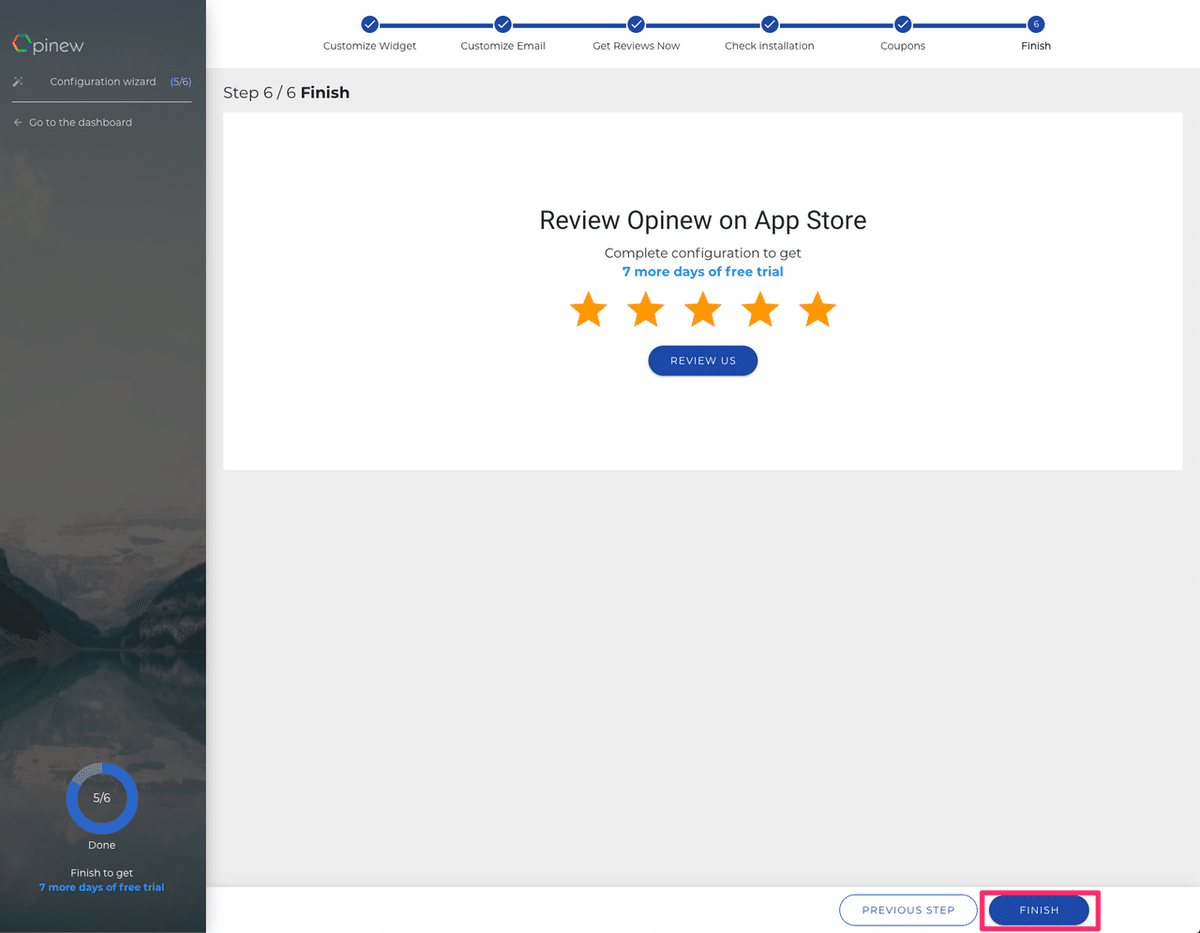Click the Customize Widget step checkmark circle
Screen dimensions: 1200x933
pos(370,24)
